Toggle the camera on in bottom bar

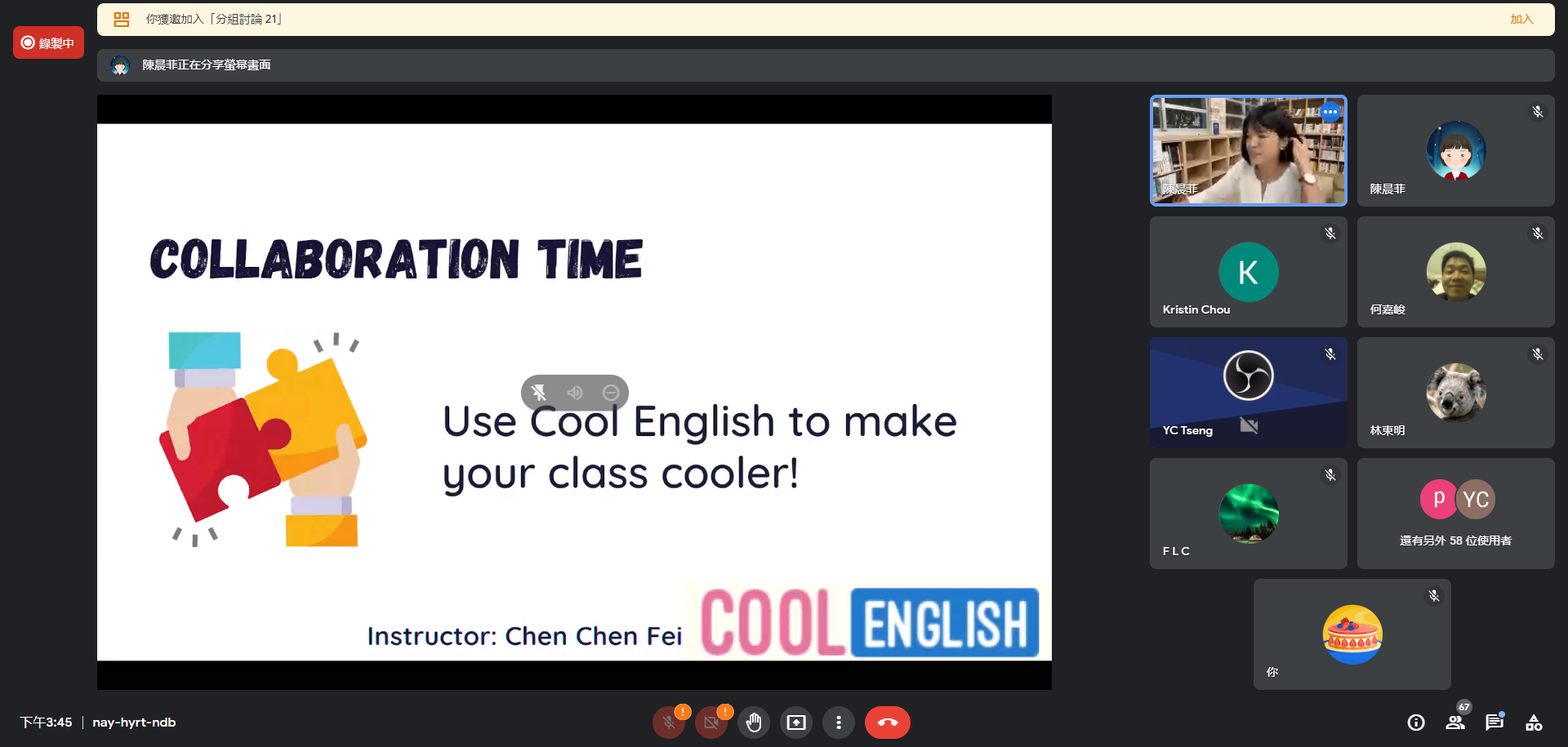[x=711, y=723]
